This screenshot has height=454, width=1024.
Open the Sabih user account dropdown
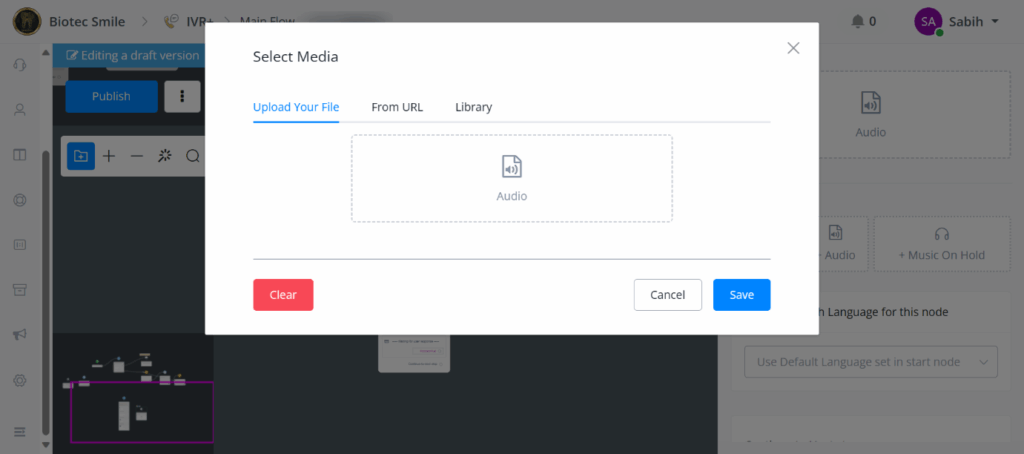957,21
